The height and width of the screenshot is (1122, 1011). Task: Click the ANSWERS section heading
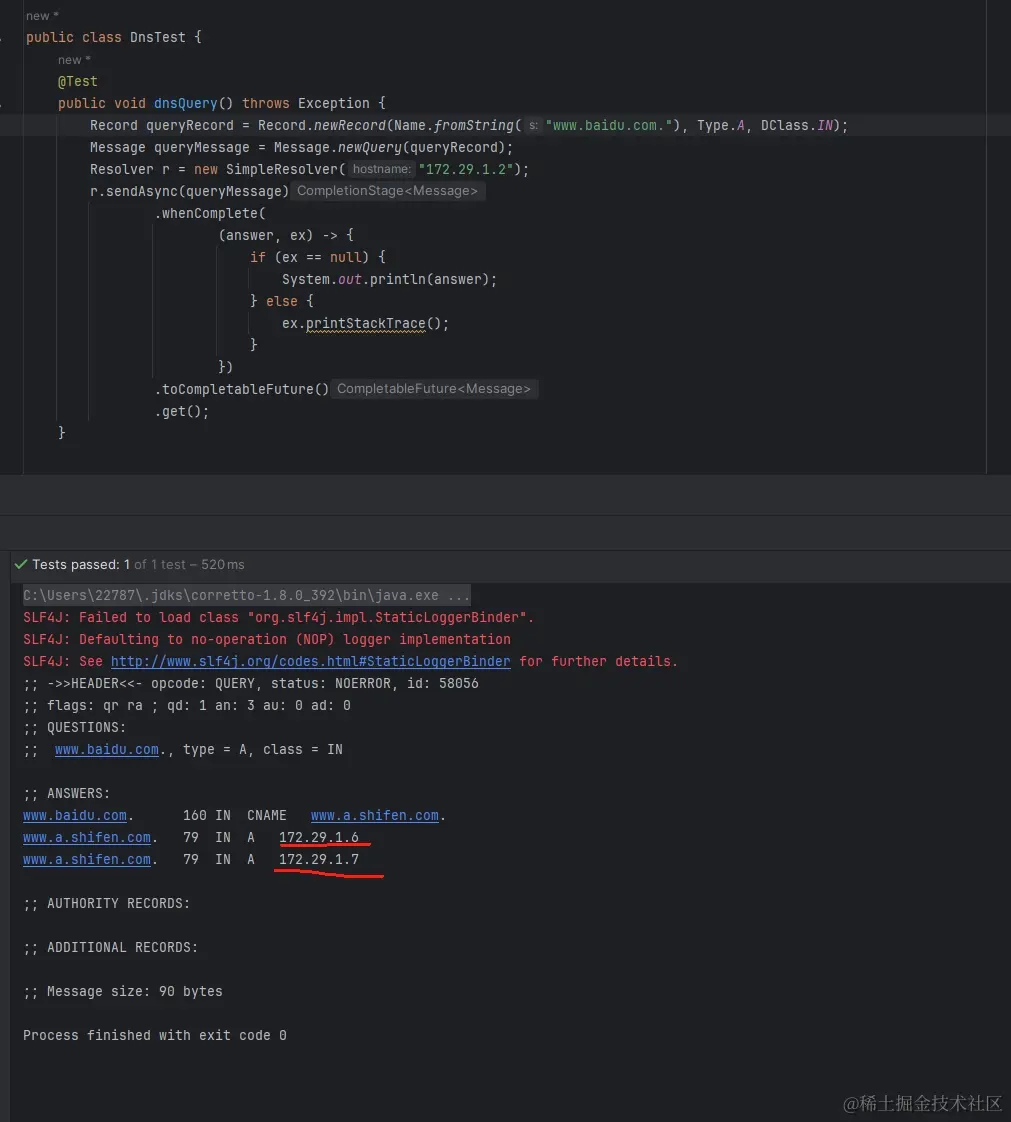tap(67, 794)
